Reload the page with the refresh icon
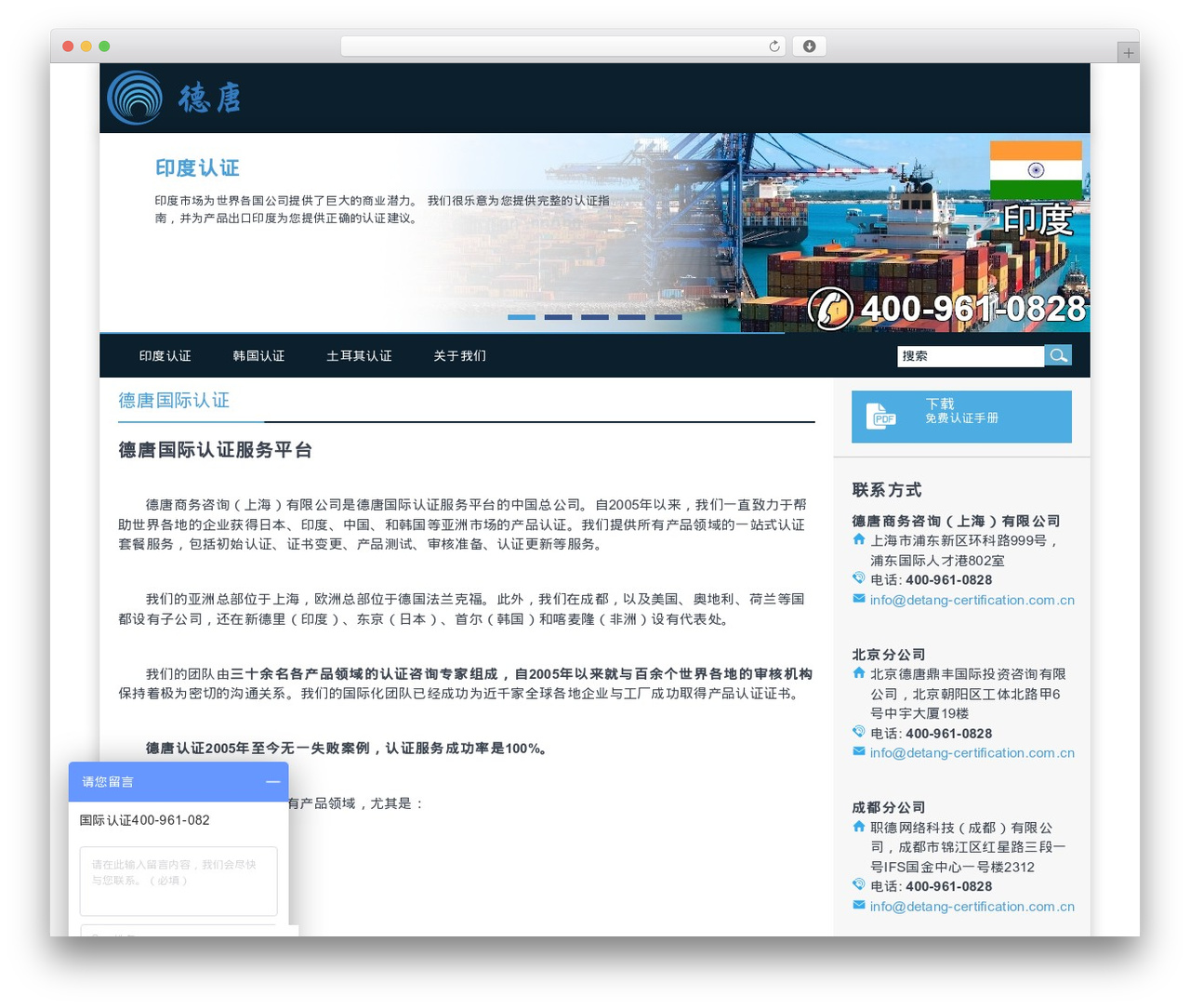 tap(774, 46)
